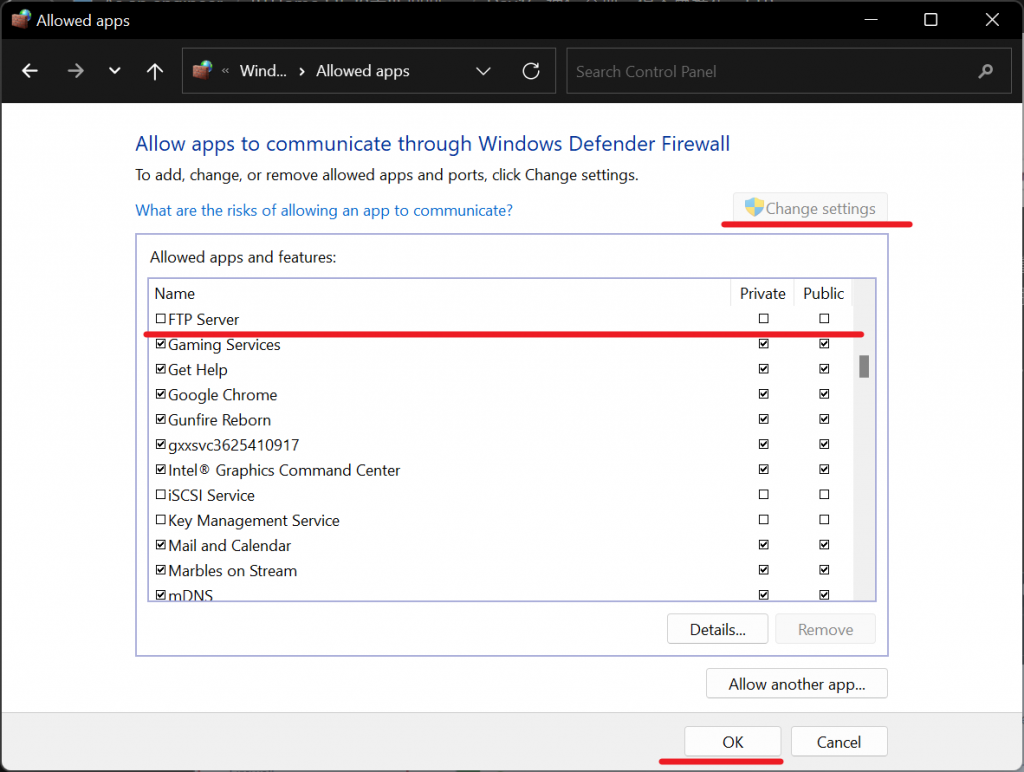The width and height of the screenshot is (1024, 772).
Task: Open recent locations dropdown chevron
Action: 114,71
